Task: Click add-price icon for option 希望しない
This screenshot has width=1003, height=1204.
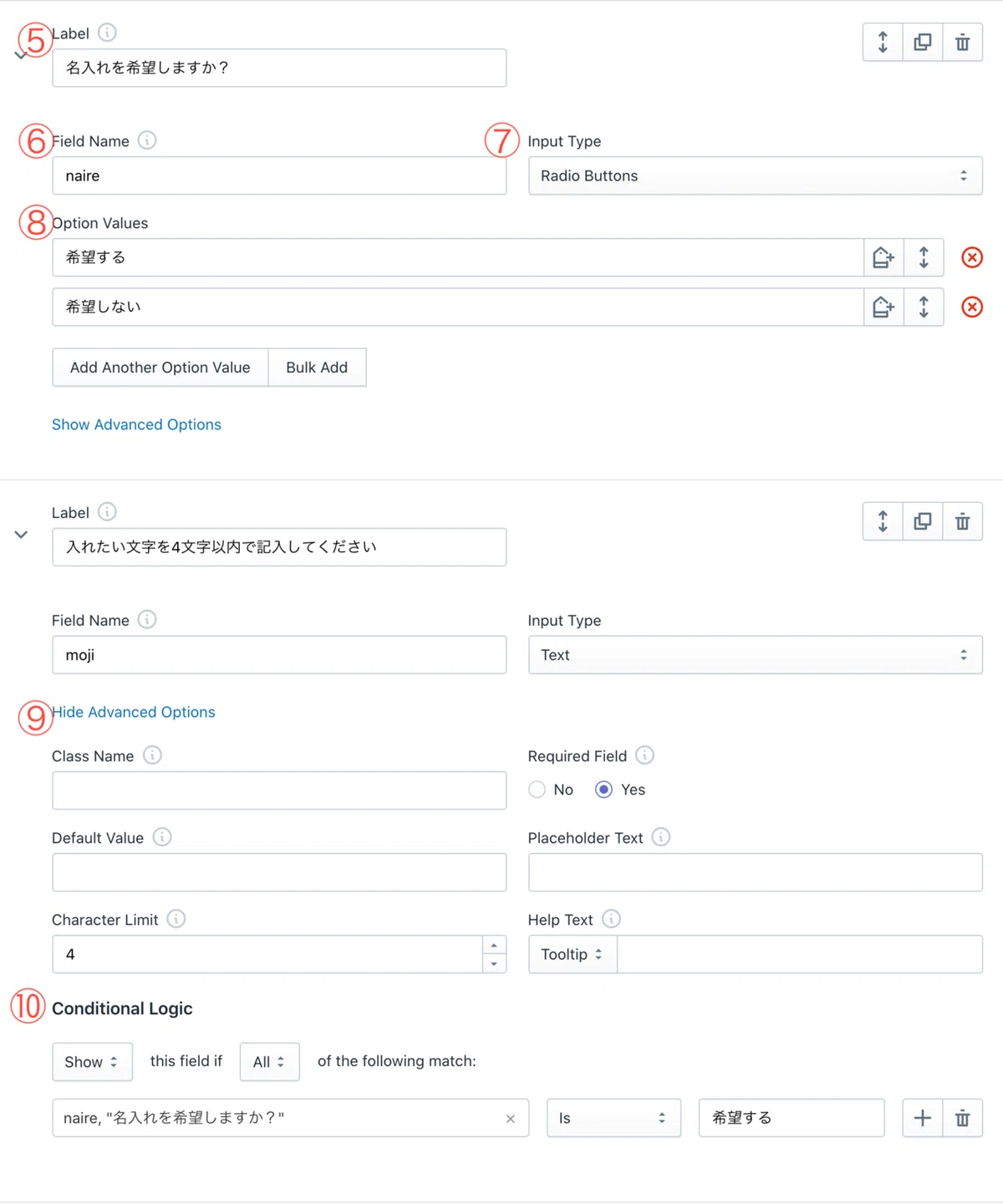Action: point(883,307)
